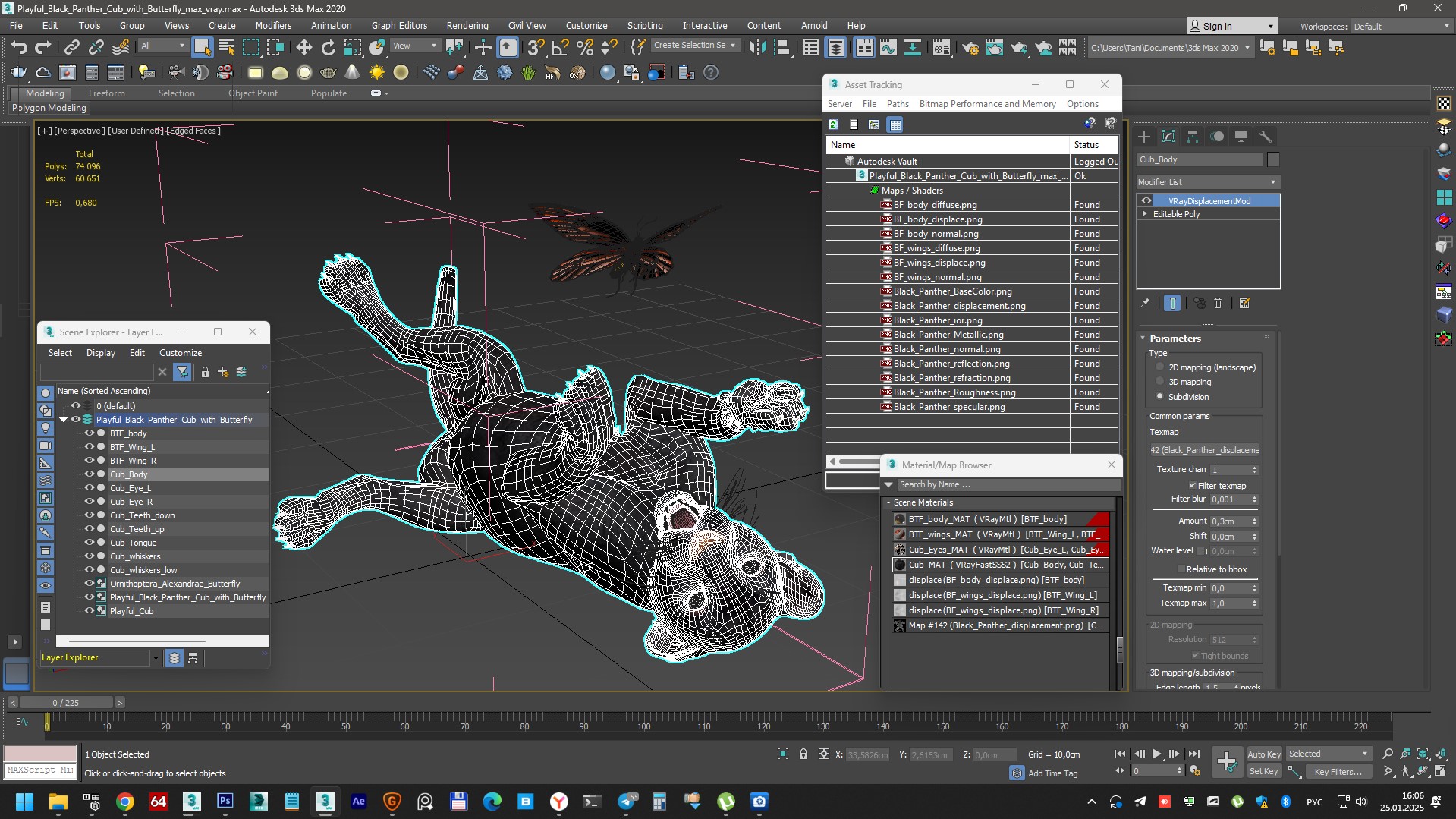1456x819 pixels.
Task: Expand Editable Poly in modifier stack
Action: [1145, 214]
